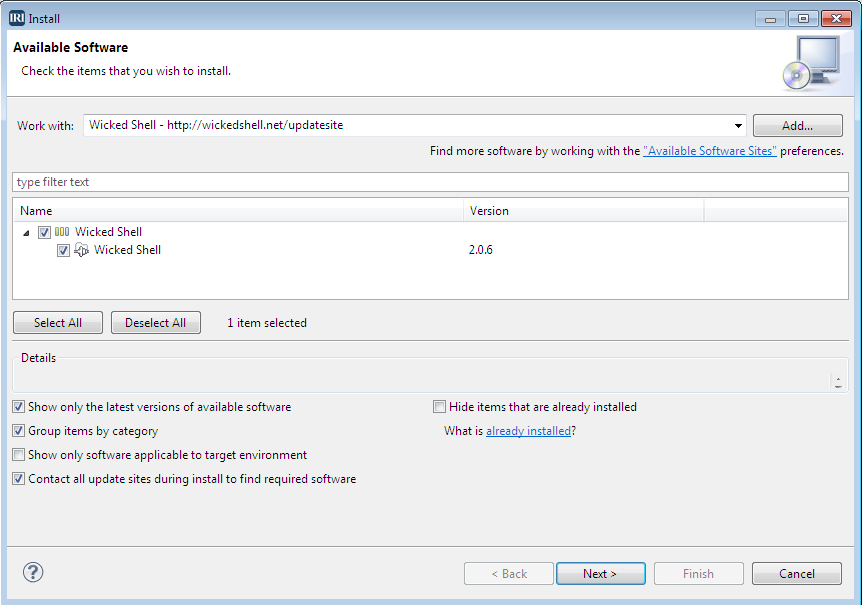Collapse the Wicked Shell category tree node
This screenshot has height=605, width=862.
tap(26, 233)
